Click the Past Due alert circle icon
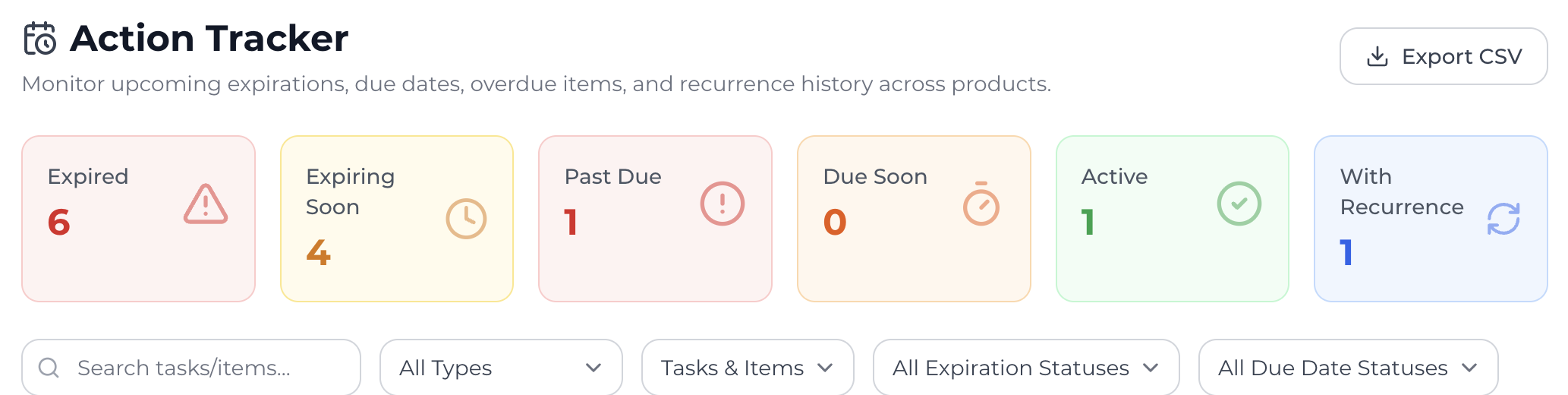1568x395 pixels. (723, 204)
